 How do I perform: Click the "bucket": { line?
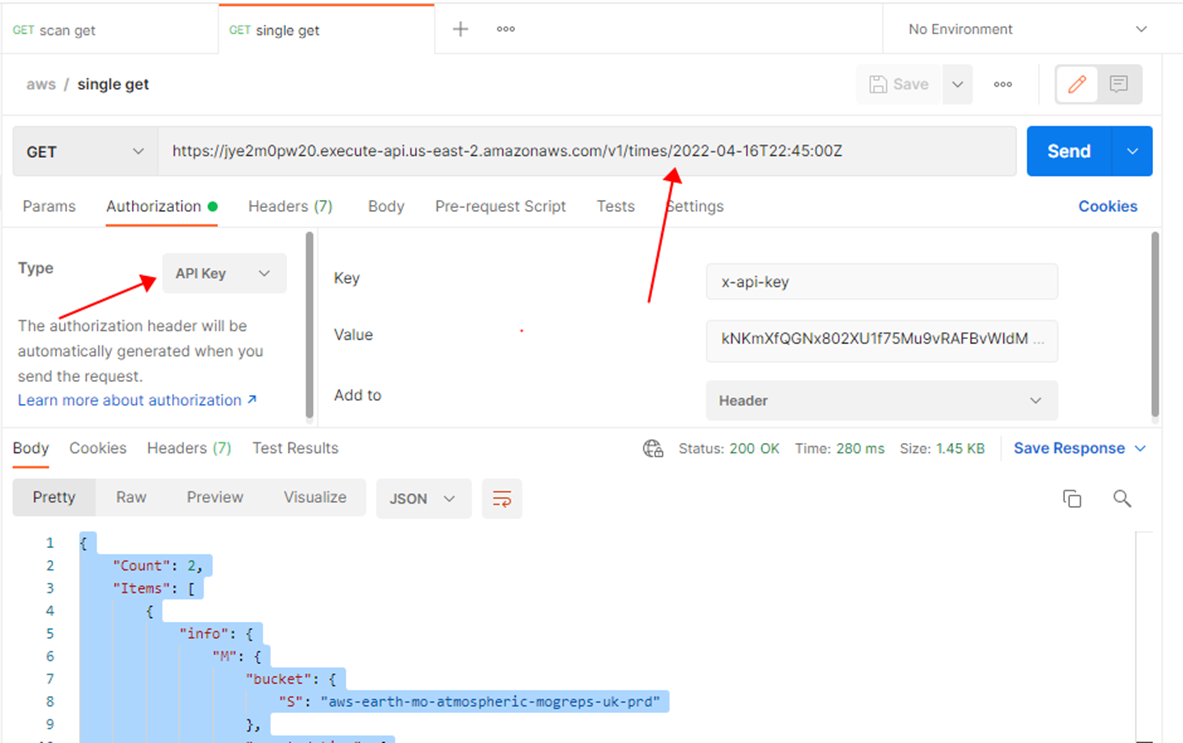click(x=290, y=679)
